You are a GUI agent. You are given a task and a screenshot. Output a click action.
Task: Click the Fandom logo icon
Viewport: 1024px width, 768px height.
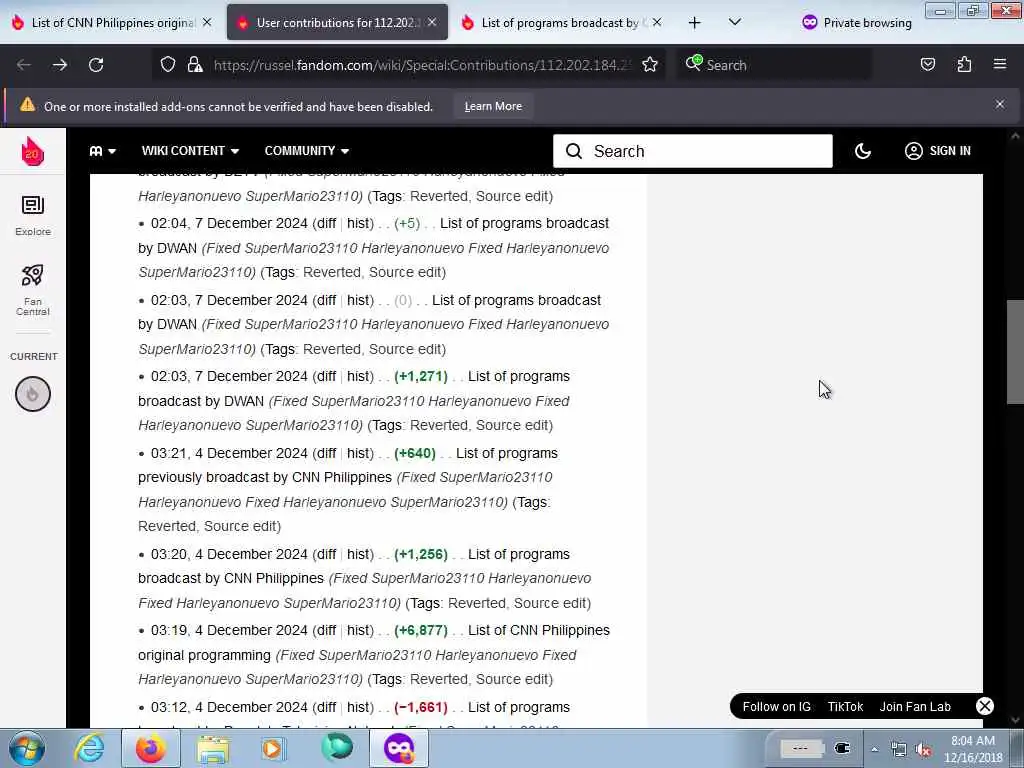point(33,151)
